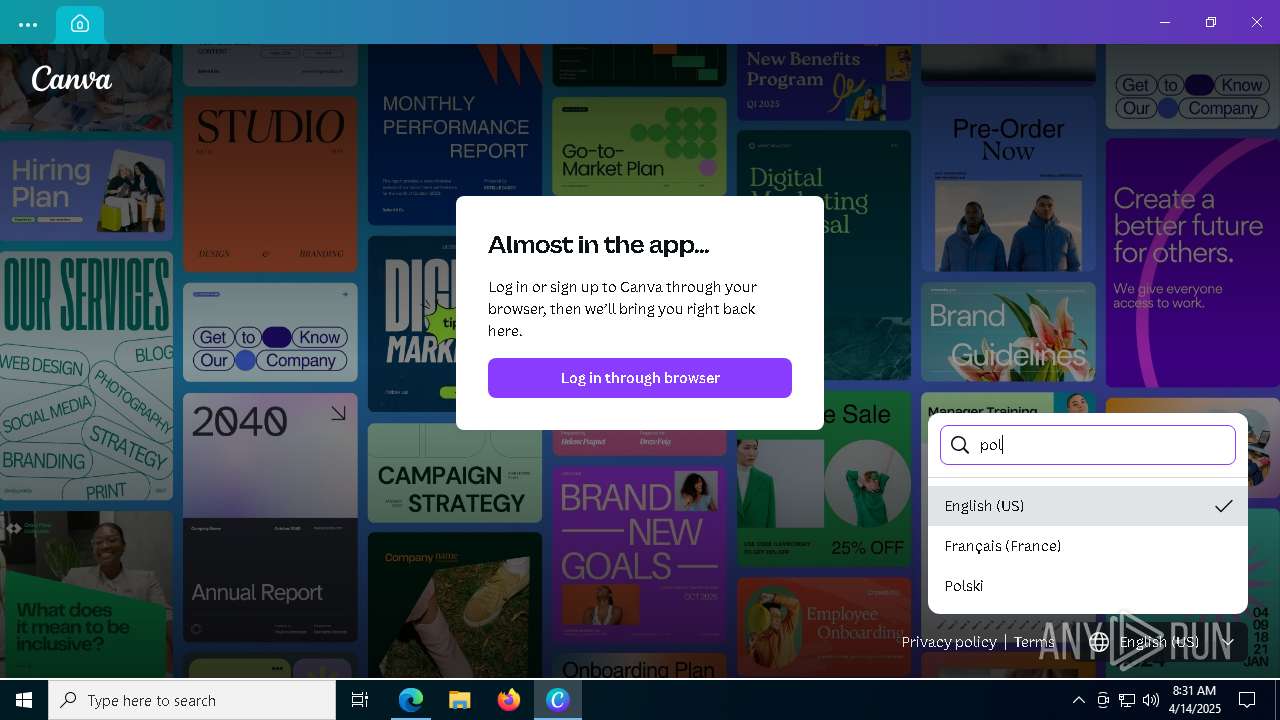Minimize the Canva window

[x=1165, y=22]
